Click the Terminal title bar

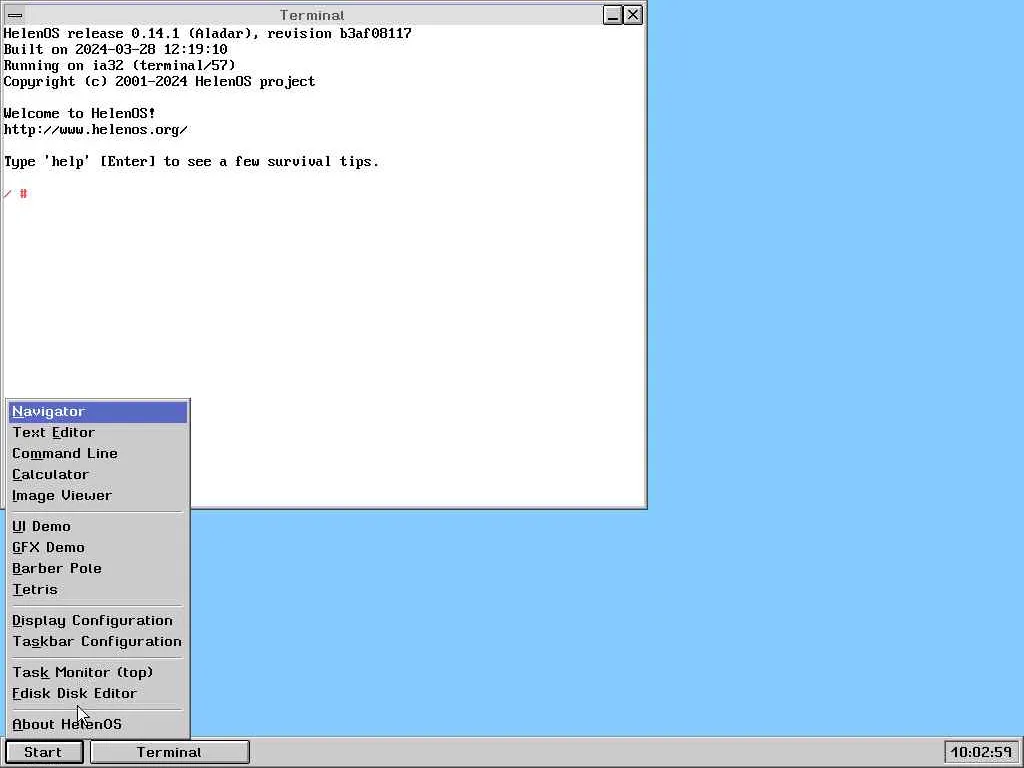pos(312,15)
